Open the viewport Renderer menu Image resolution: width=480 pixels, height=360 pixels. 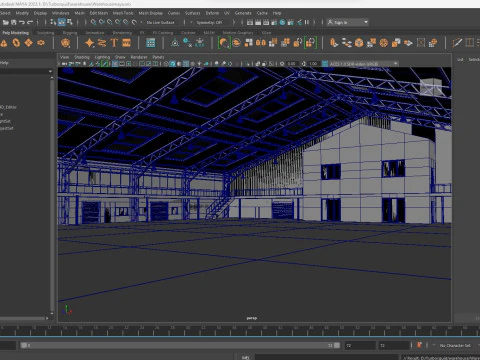[139, 57]
